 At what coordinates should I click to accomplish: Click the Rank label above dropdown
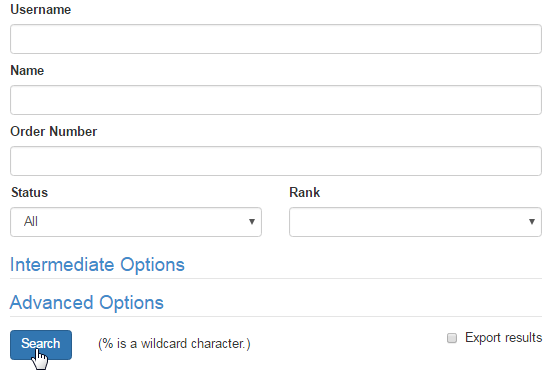pyautogui.click(x=305, y=193)
